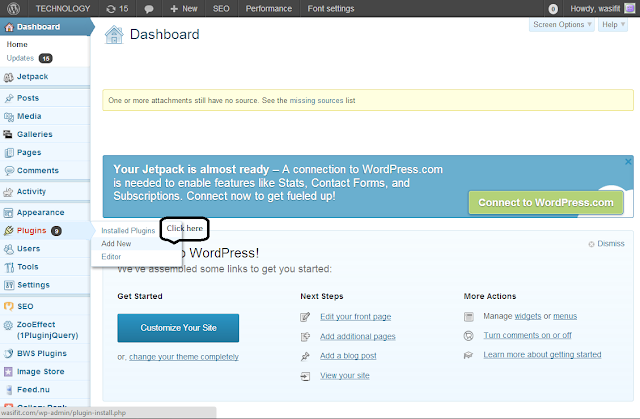Open the SEO admin bar menu

pyautogui.click(x=221, y=9)
